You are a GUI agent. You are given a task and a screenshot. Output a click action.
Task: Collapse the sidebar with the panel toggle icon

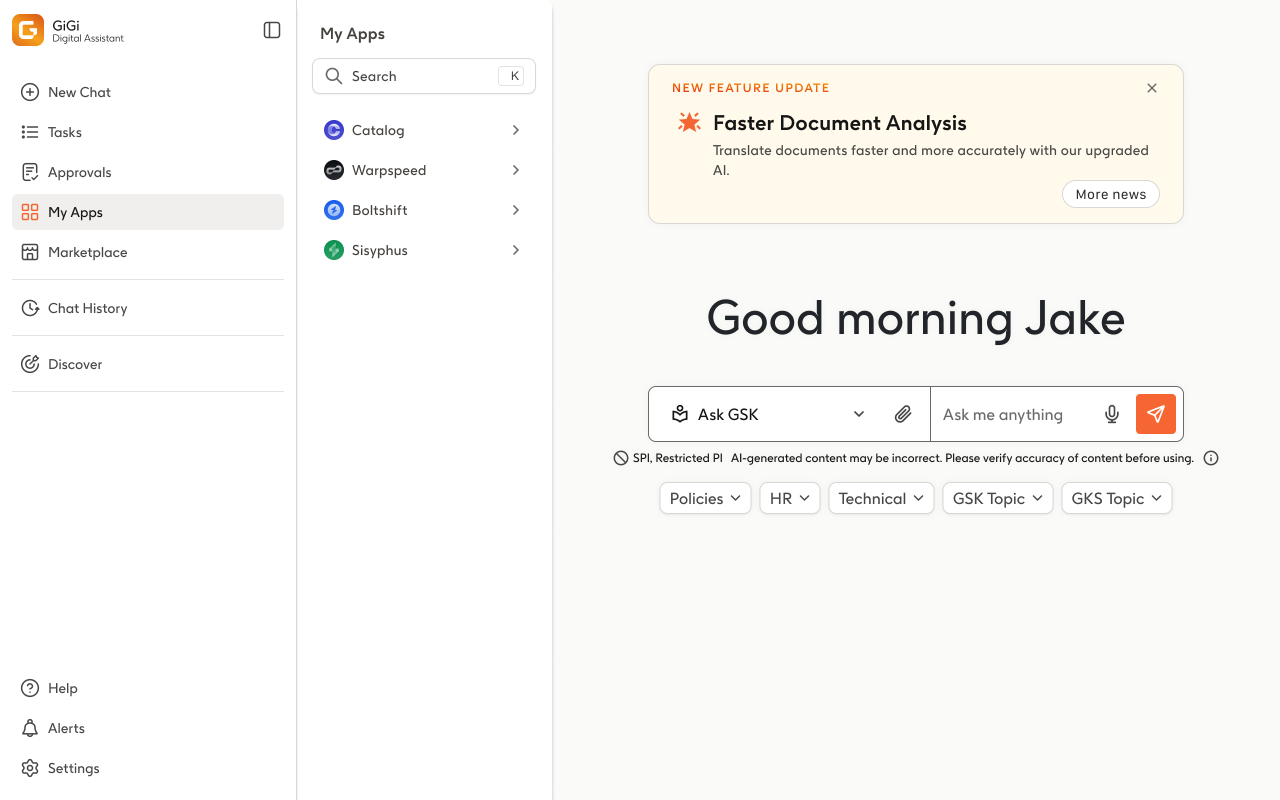click(272, 30)
